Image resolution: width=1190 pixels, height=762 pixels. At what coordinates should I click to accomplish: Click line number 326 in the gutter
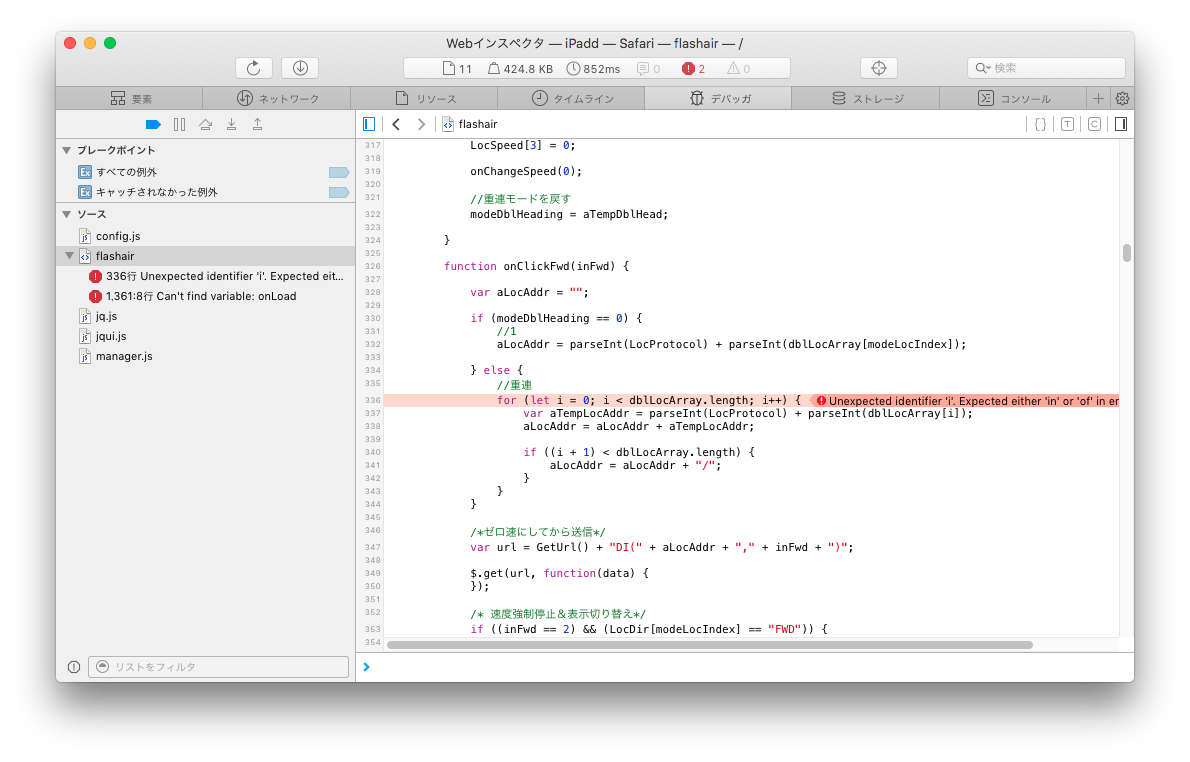tap(372, 266)
